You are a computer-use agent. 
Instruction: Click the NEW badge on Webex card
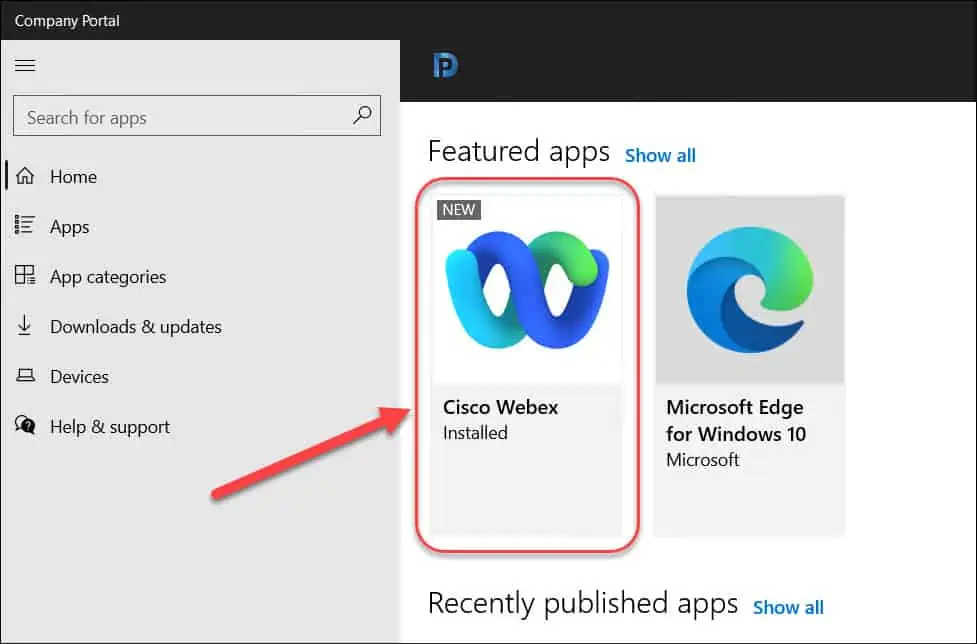pos(459,210)
